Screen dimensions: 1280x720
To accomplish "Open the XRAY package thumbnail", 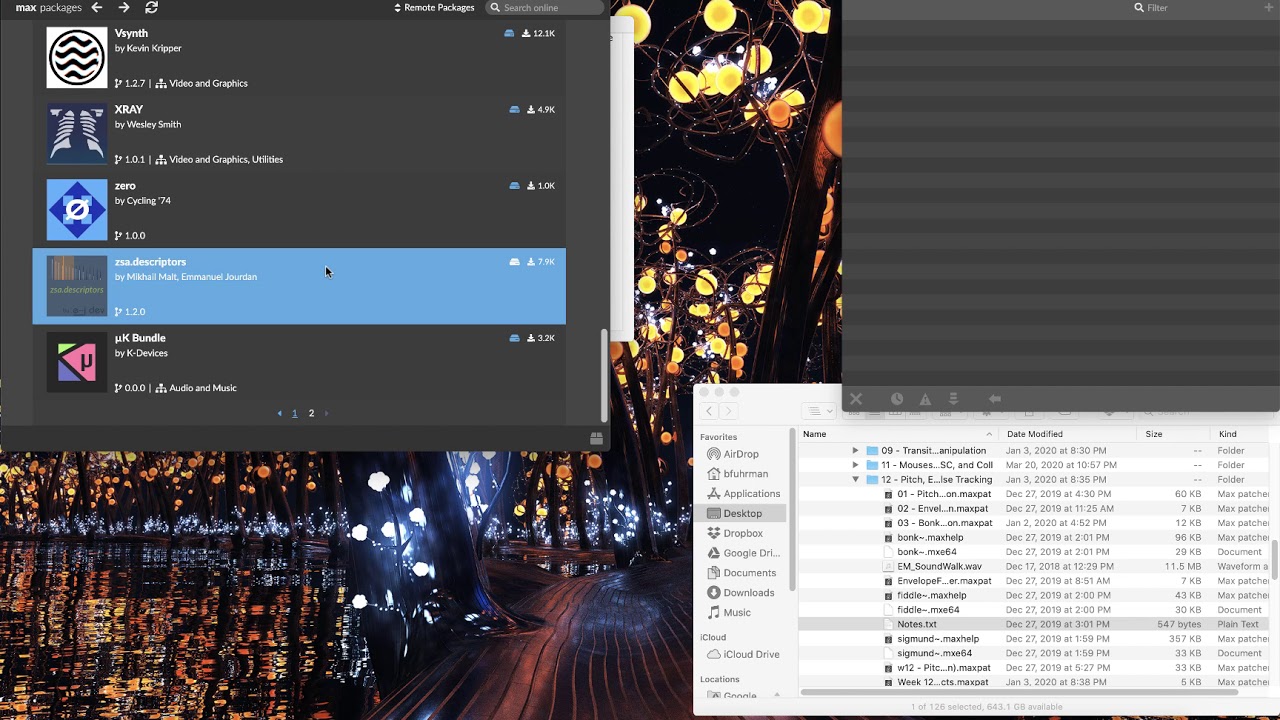I will point(77,133).
